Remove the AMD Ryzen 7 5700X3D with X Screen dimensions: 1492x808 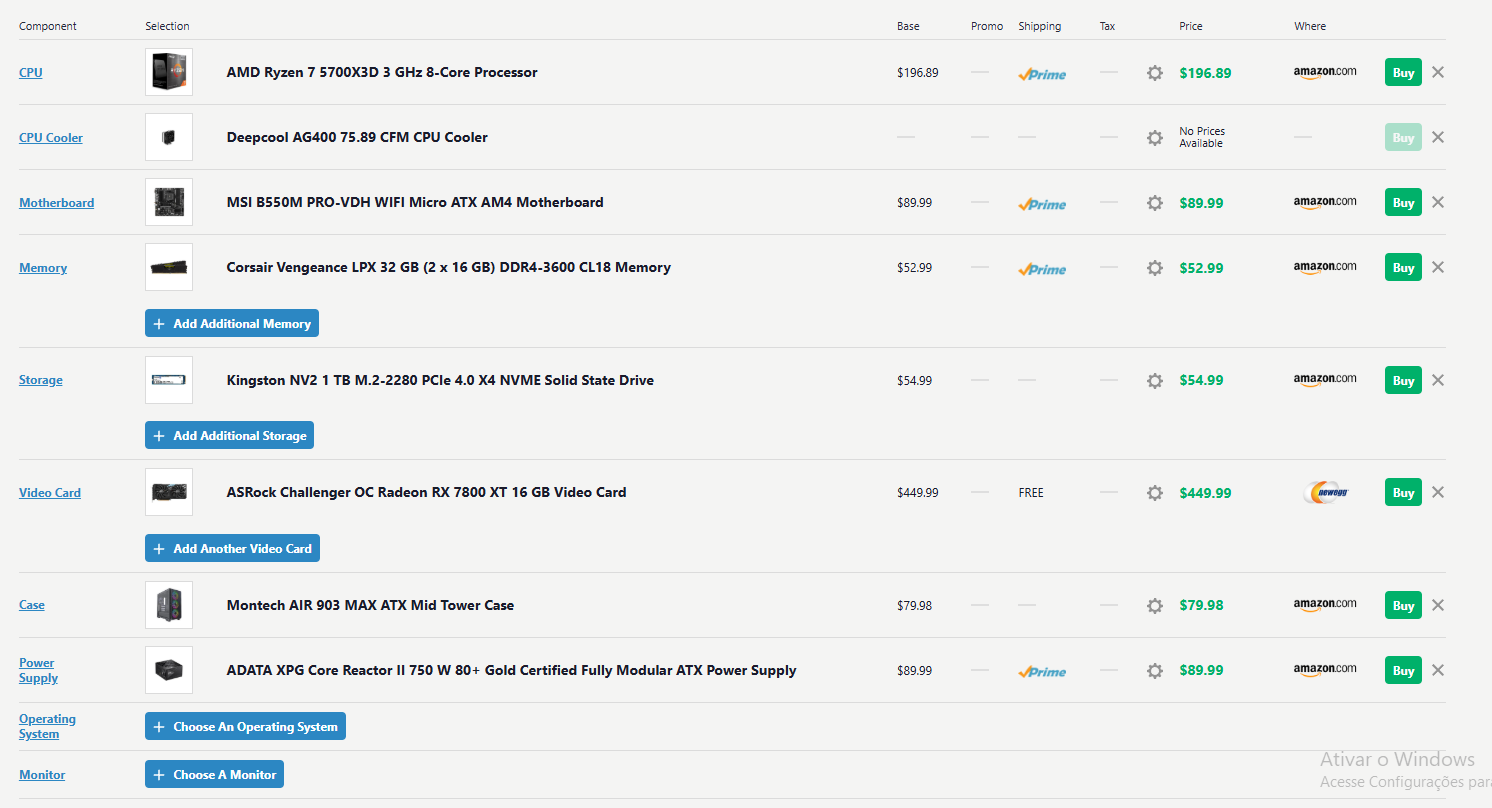pos(1438,72)
